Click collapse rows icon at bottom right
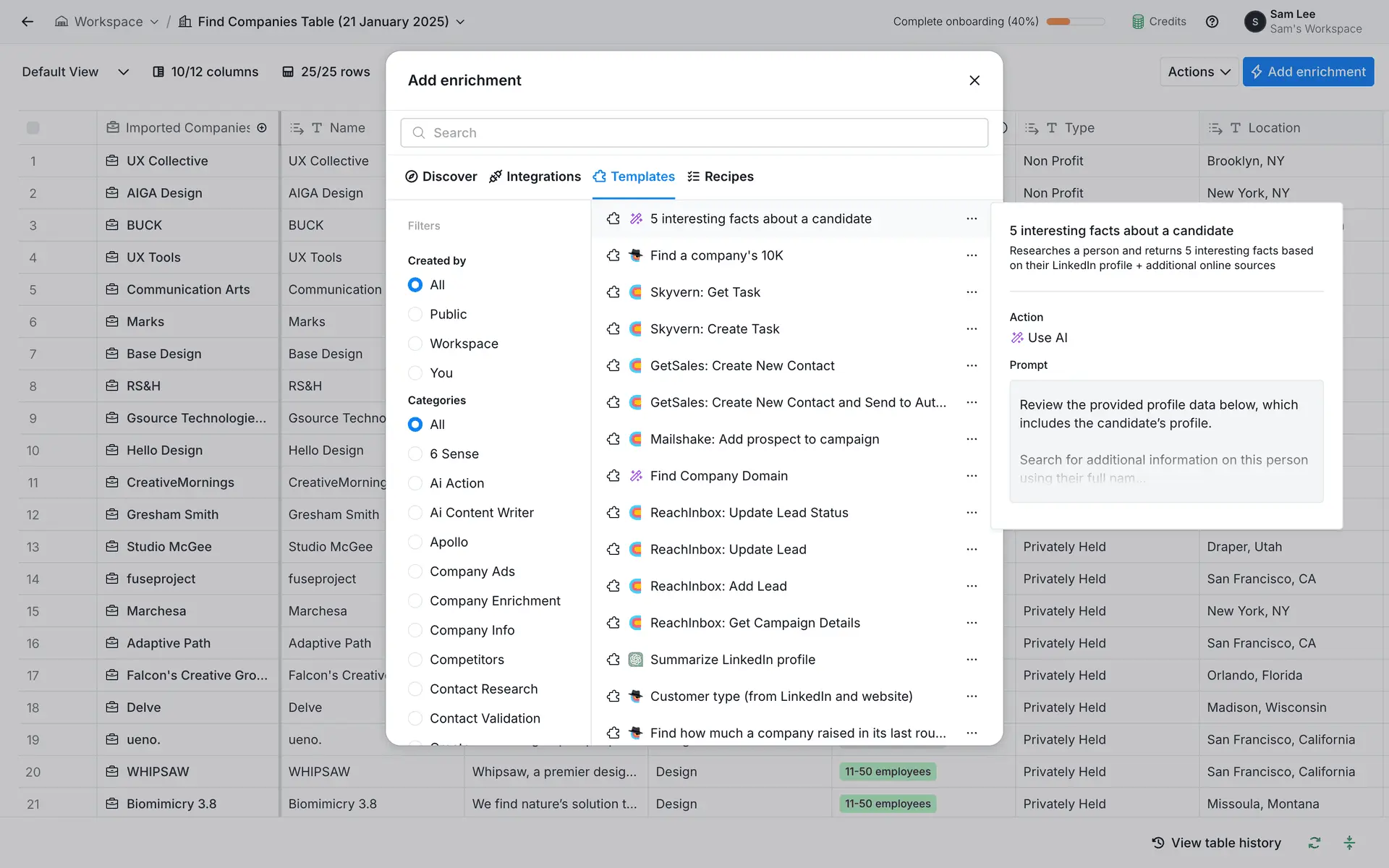This screenshot has width=1389, height=868. (1349, 843)
